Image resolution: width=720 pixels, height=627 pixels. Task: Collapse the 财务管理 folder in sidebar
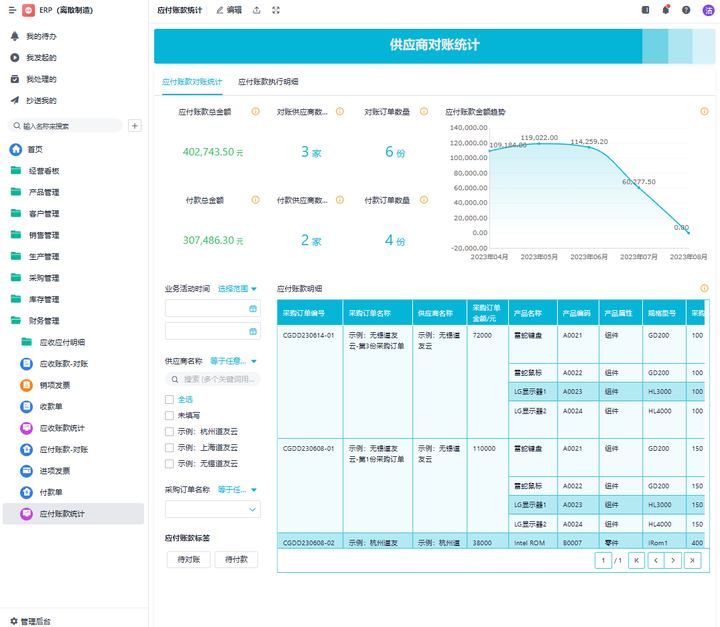point(44,320)
